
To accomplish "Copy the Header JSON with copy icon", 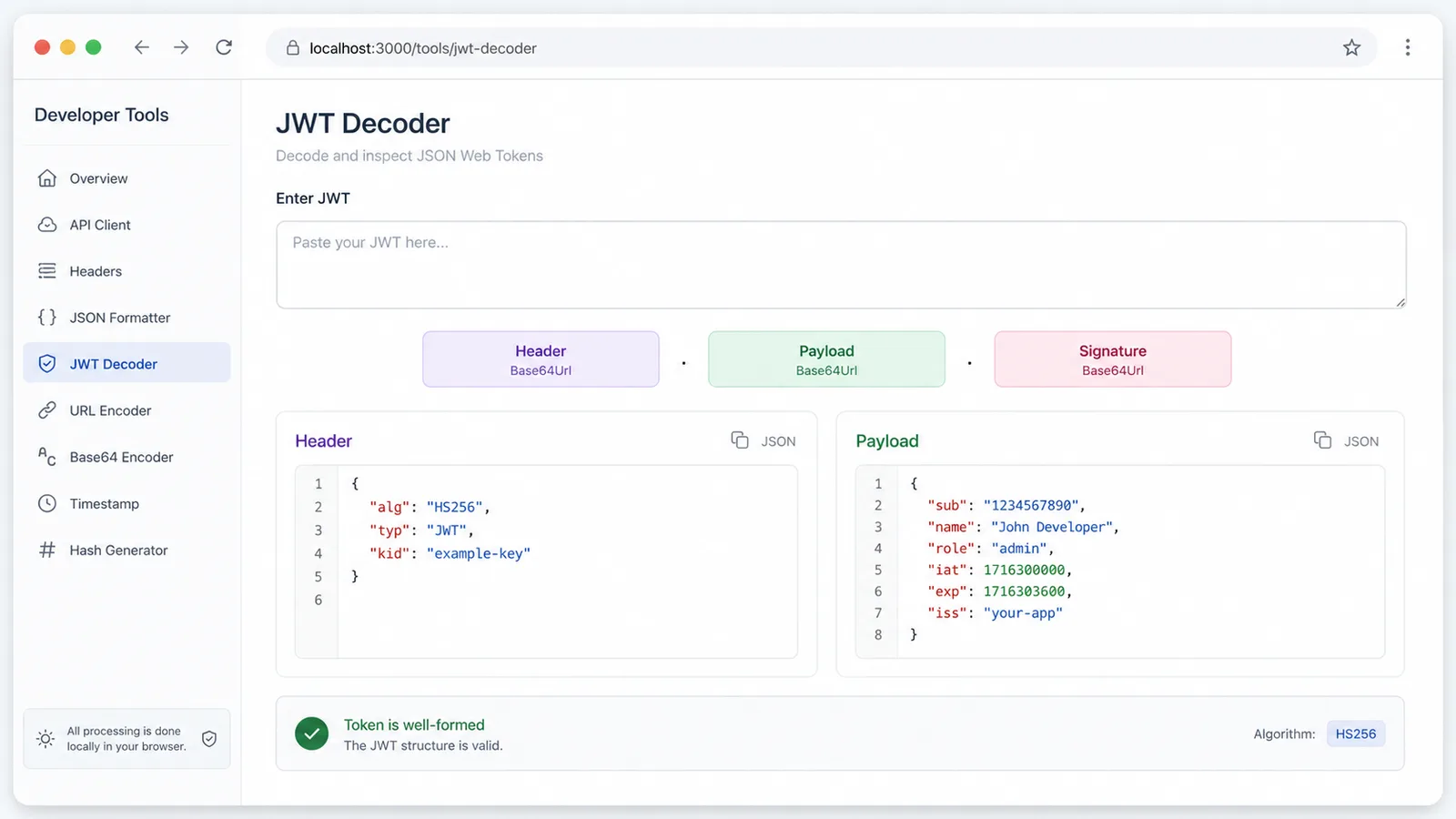I will (740, 440).
